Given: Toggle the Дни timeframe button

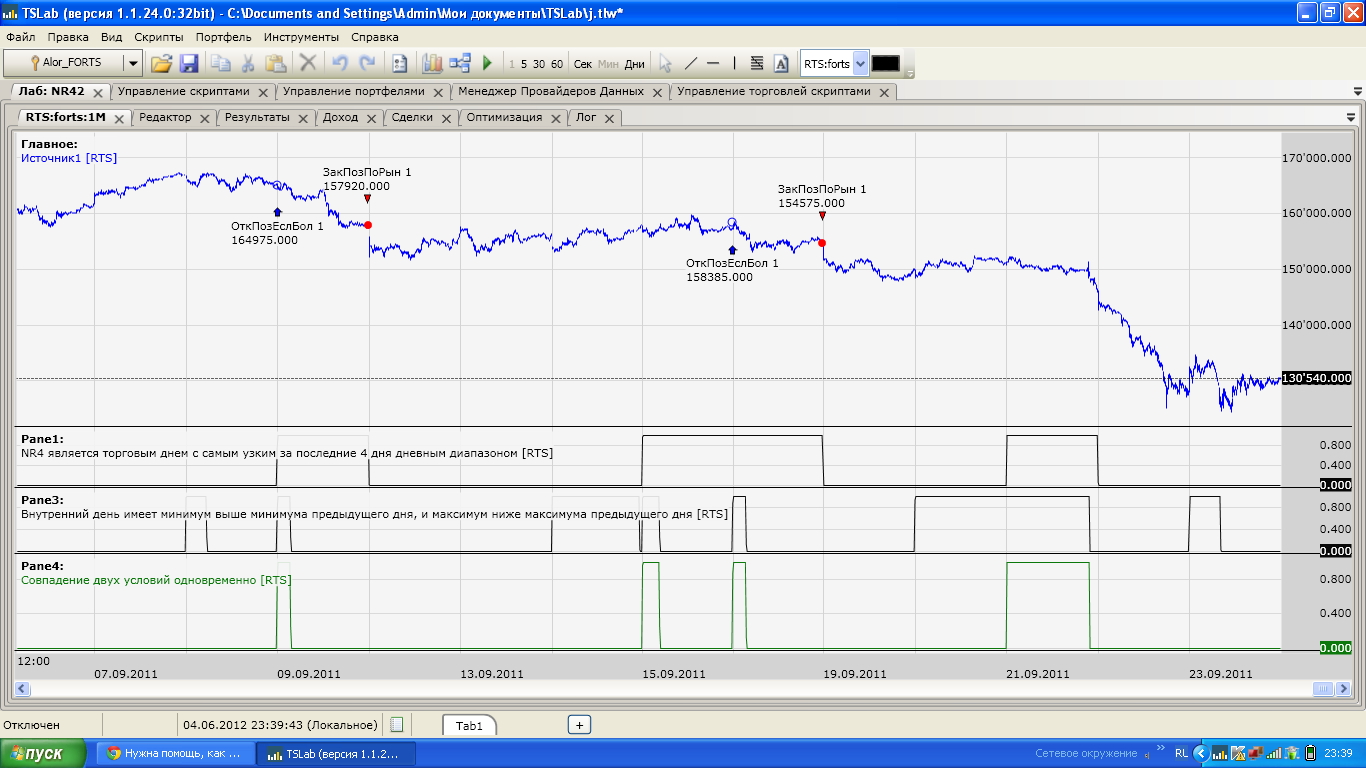Looking at the screenshot, I should pos(635,64).
